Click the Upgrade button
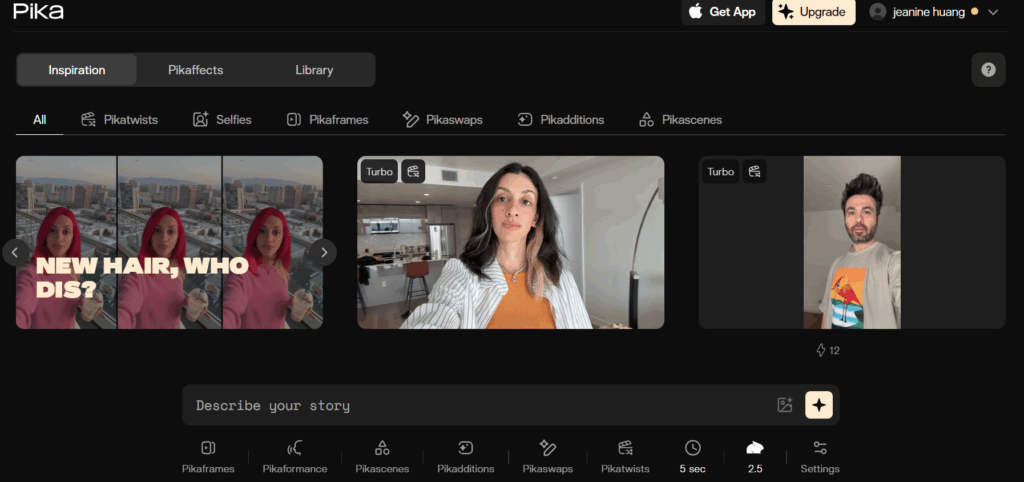The image size is (1024, 482). (x=813, y=12)
